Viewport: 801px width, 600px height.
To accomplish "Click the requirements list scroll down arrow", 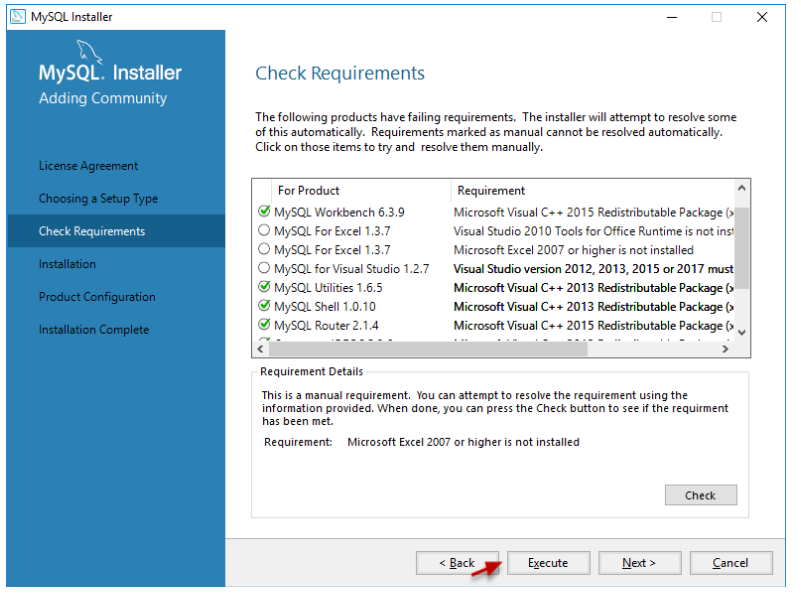I will point(742,332).
